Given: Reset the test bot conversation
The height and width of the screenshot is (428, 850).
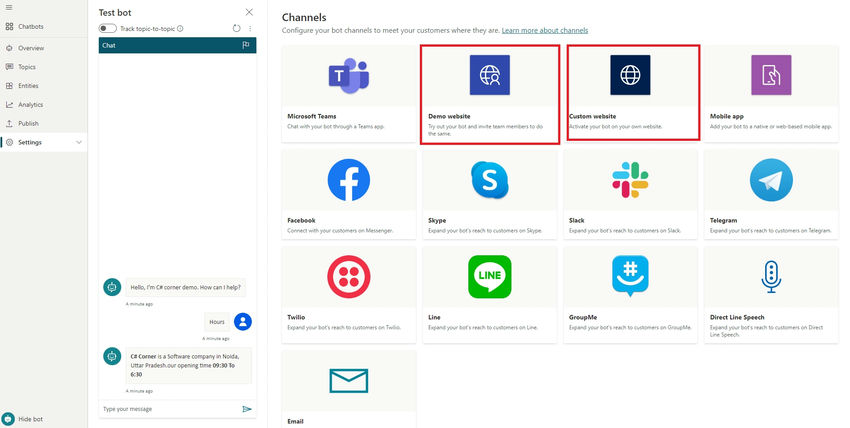Looking at the screenshot, I should pos(236,29).
